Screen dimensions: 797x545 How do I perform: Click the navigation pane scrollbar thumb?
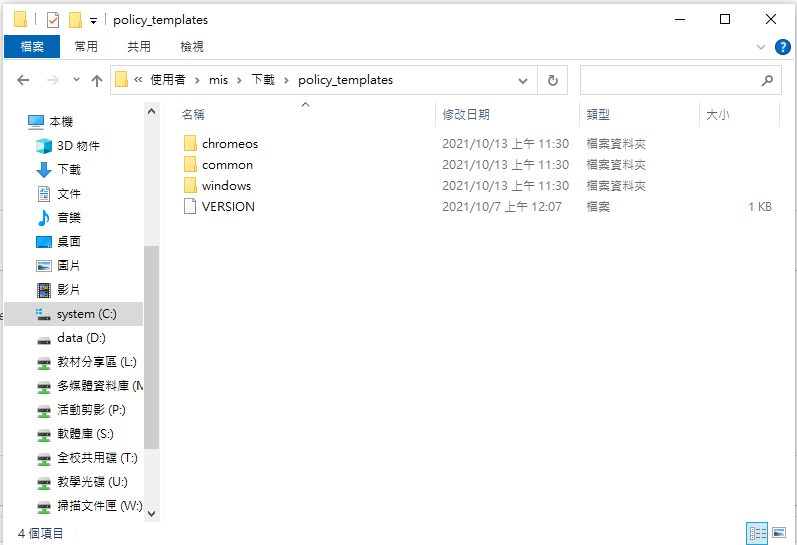pos(151,347)
